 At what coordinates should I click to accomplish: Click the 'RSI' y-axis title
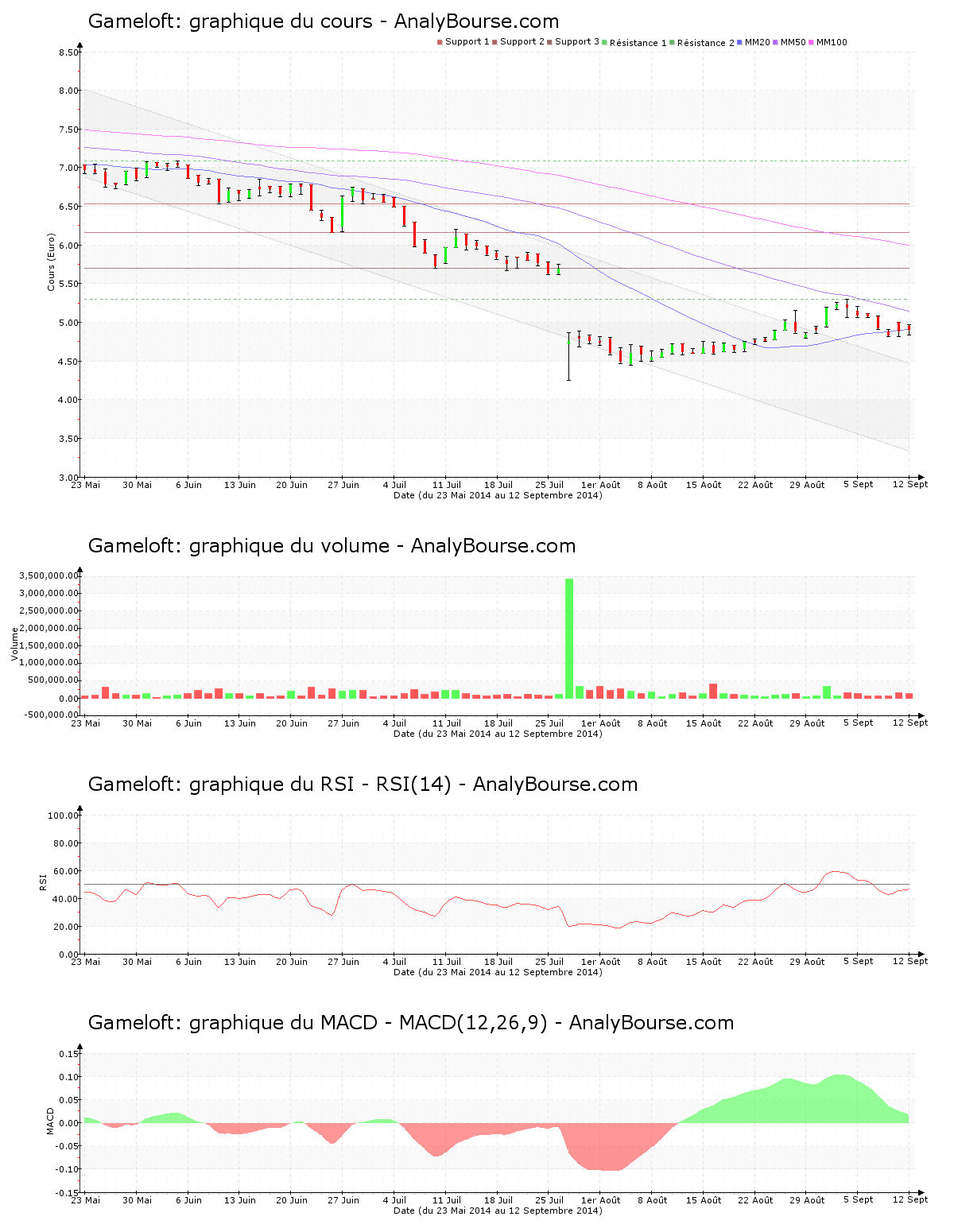click(x=43, y=881)
